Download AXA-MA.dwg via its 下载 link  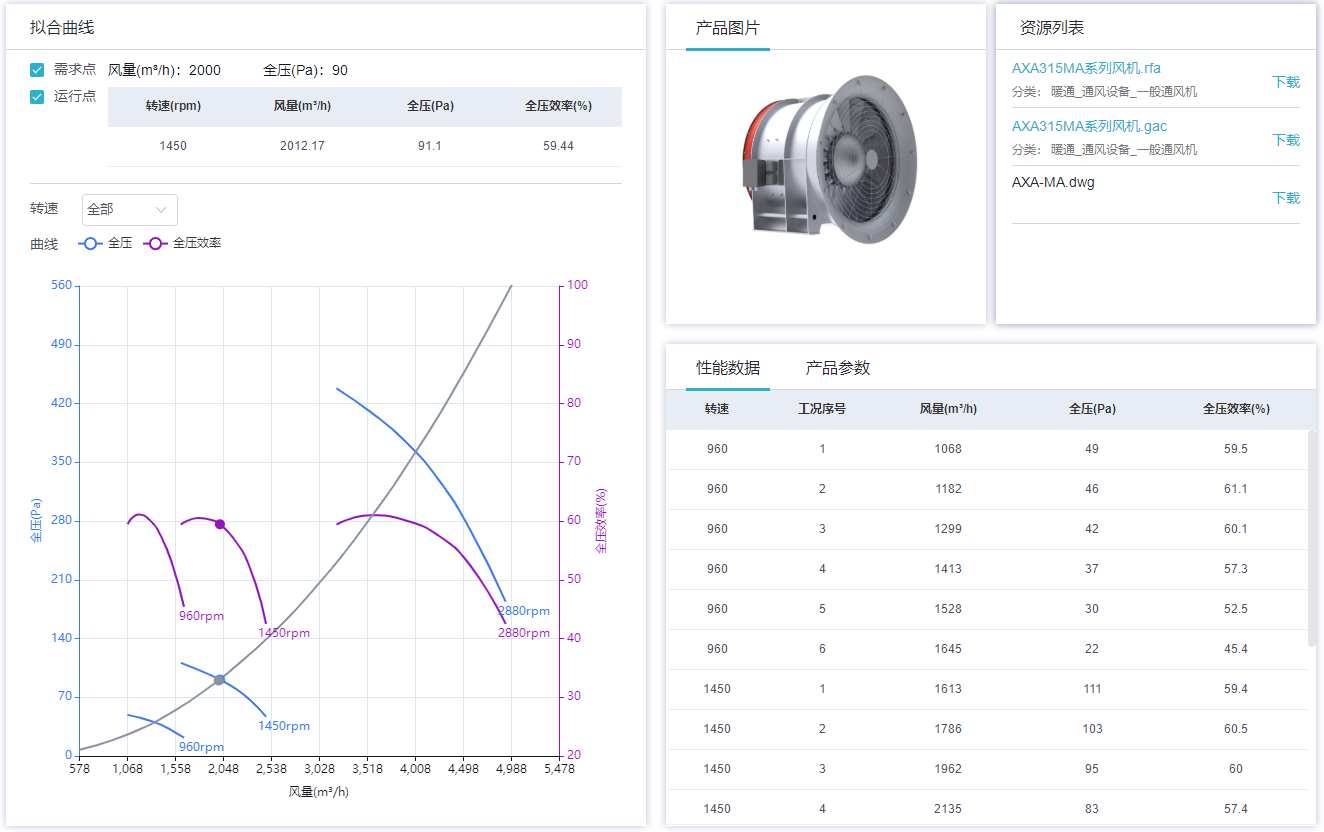tap(1286, 198)
